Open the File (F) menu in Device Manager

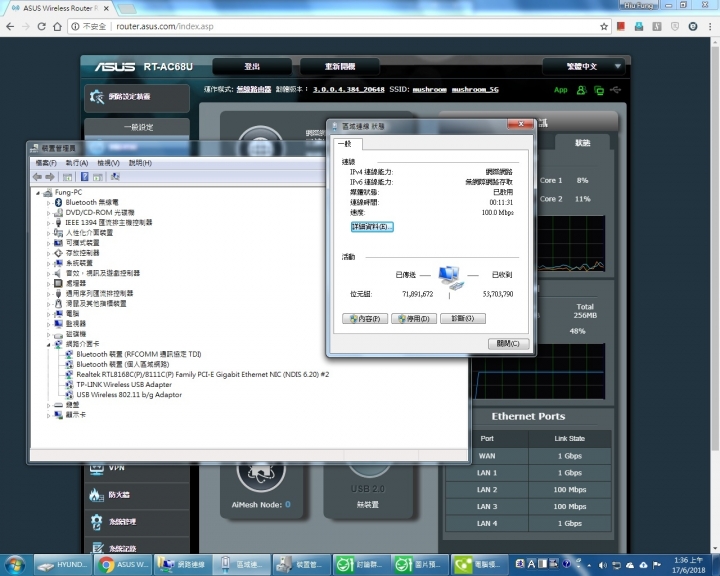tap(46, 163)
